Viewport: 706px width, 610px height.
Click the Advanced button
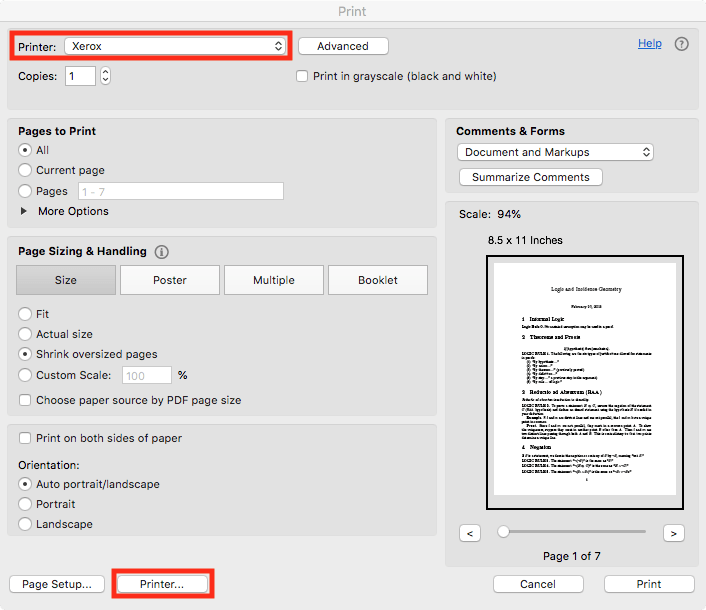(x=343, y=46)
